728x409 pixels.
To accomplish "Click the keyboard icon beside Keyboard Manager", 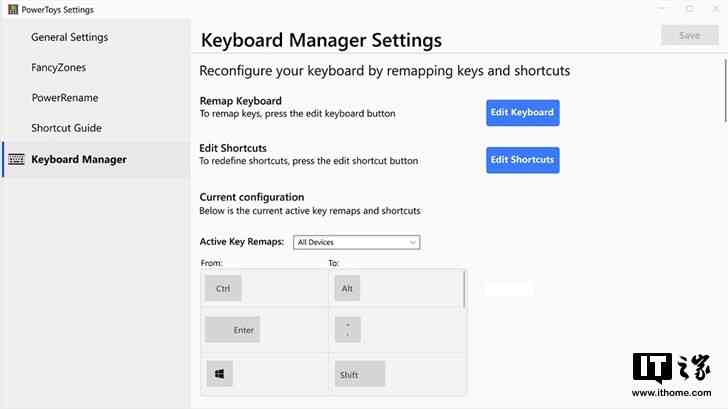I will [16, 160].
